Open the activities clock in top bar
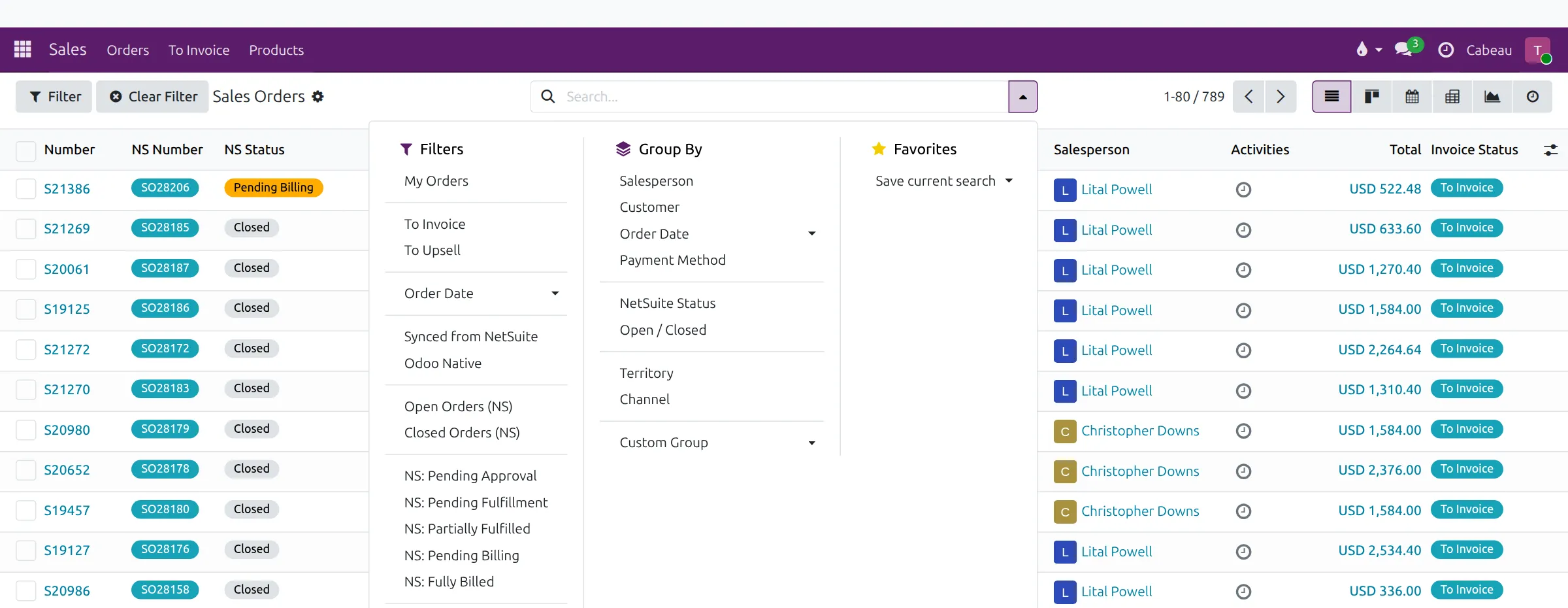This screenshot has height=608, width=1568. [x=1446, y=50]
